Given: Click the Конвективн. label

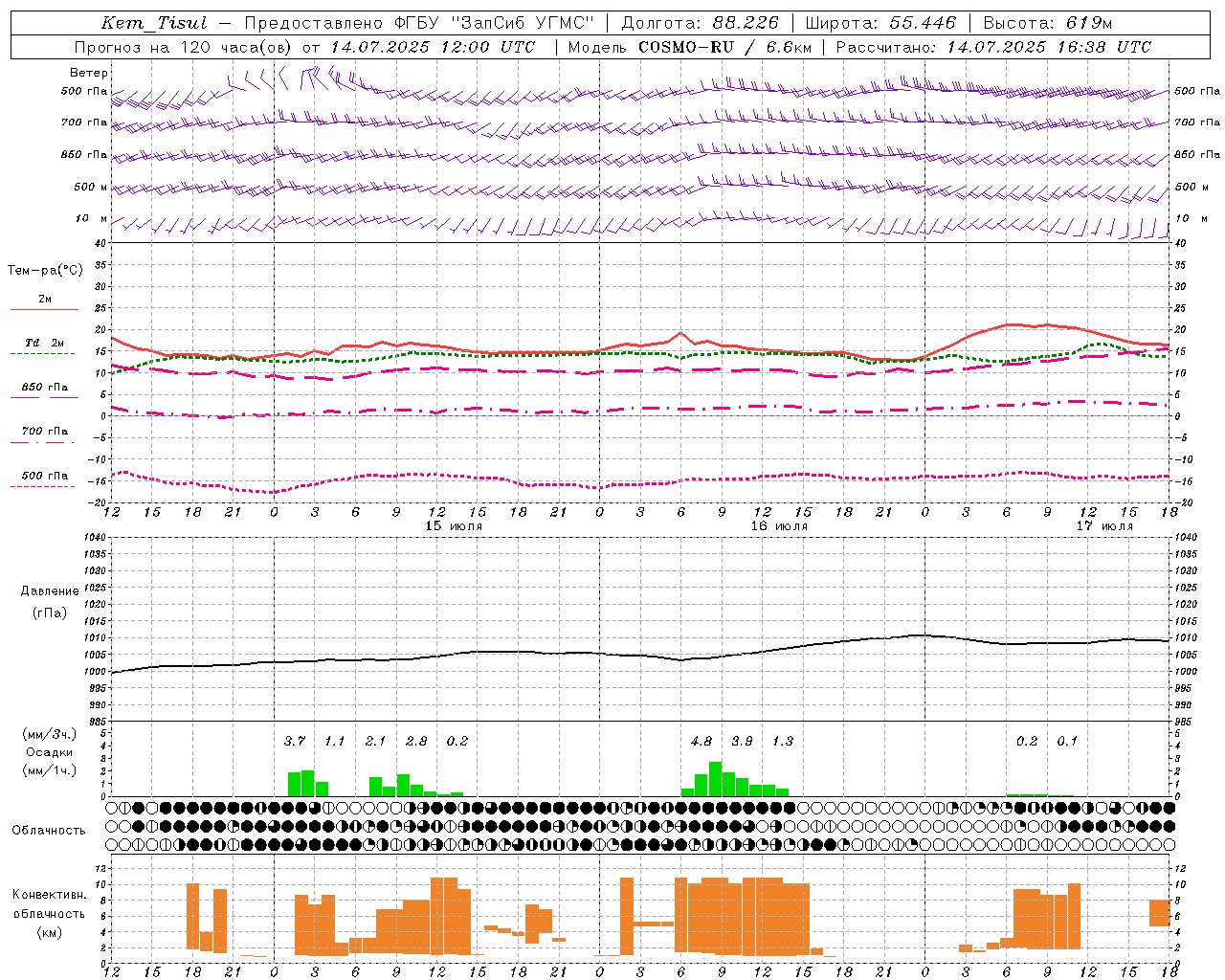Looking at the screenshot, I should tap(50, 895).
